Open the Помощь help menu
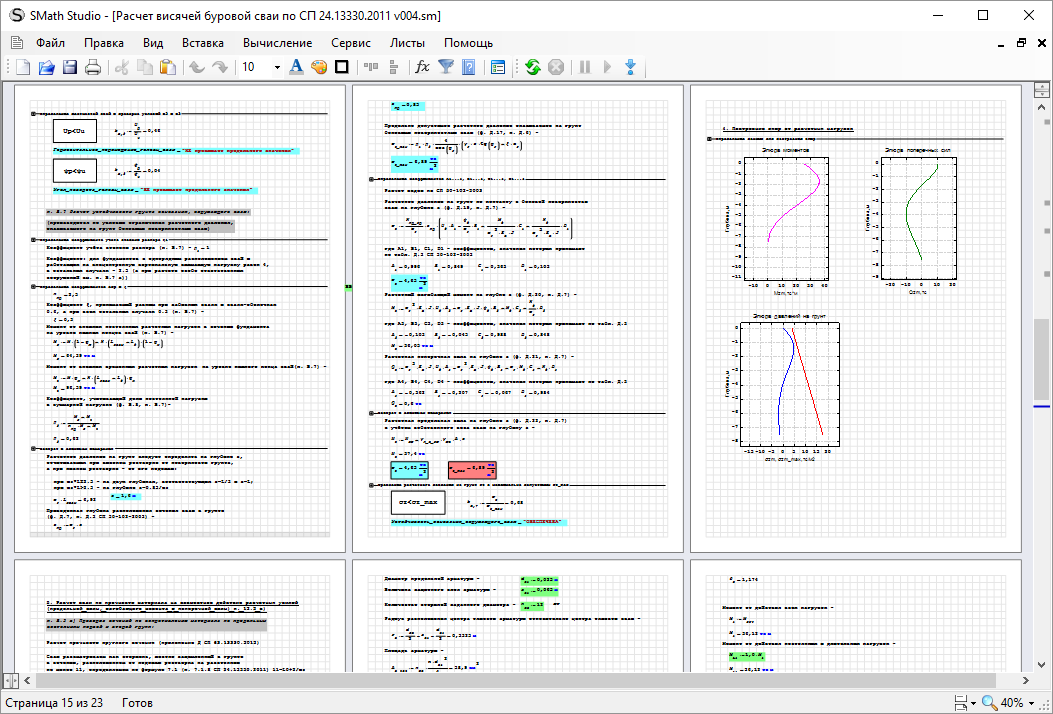Screen dimensions: 1053x714 click(x=468, y=43)
